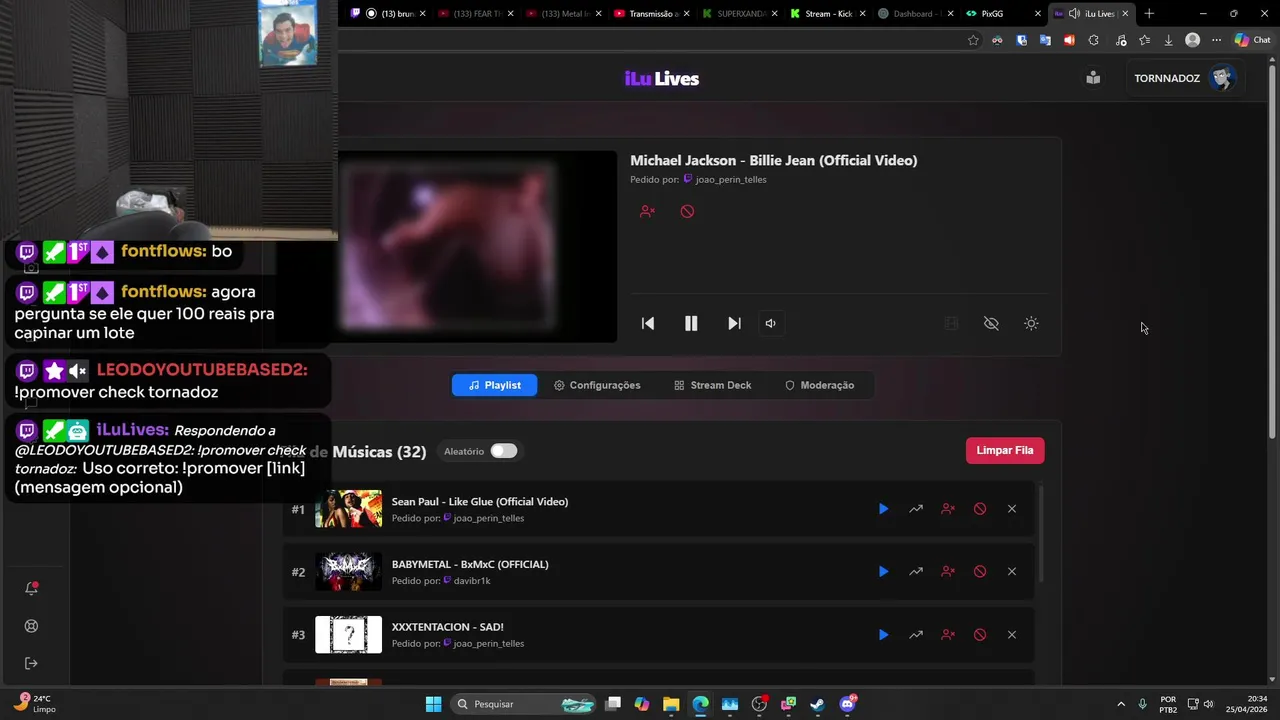Click davibr1k requester name
1280x720 pixels.
point(472,581)
